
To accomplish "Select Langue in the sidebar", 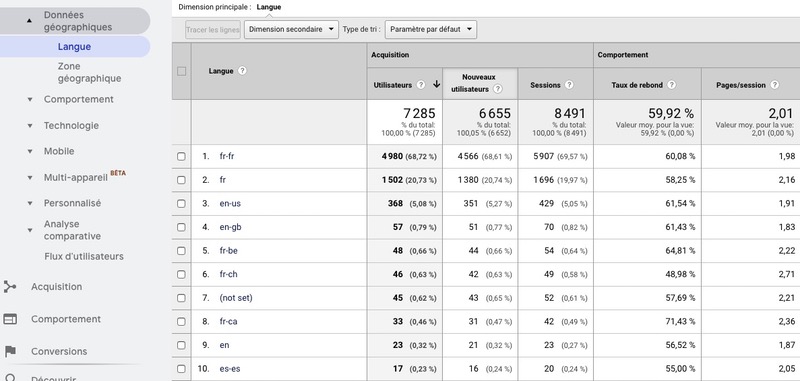I will (x=74, y=46).
